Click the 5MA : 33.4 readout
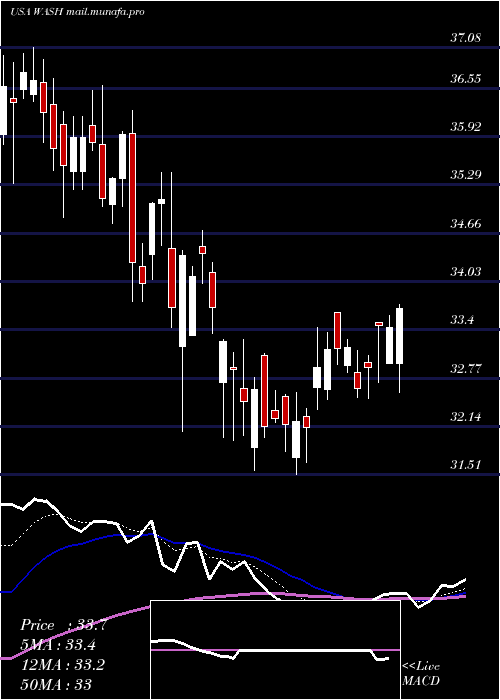Image resolution: width=500 pixels, height=700 pixels. click(x=59, y=645)
